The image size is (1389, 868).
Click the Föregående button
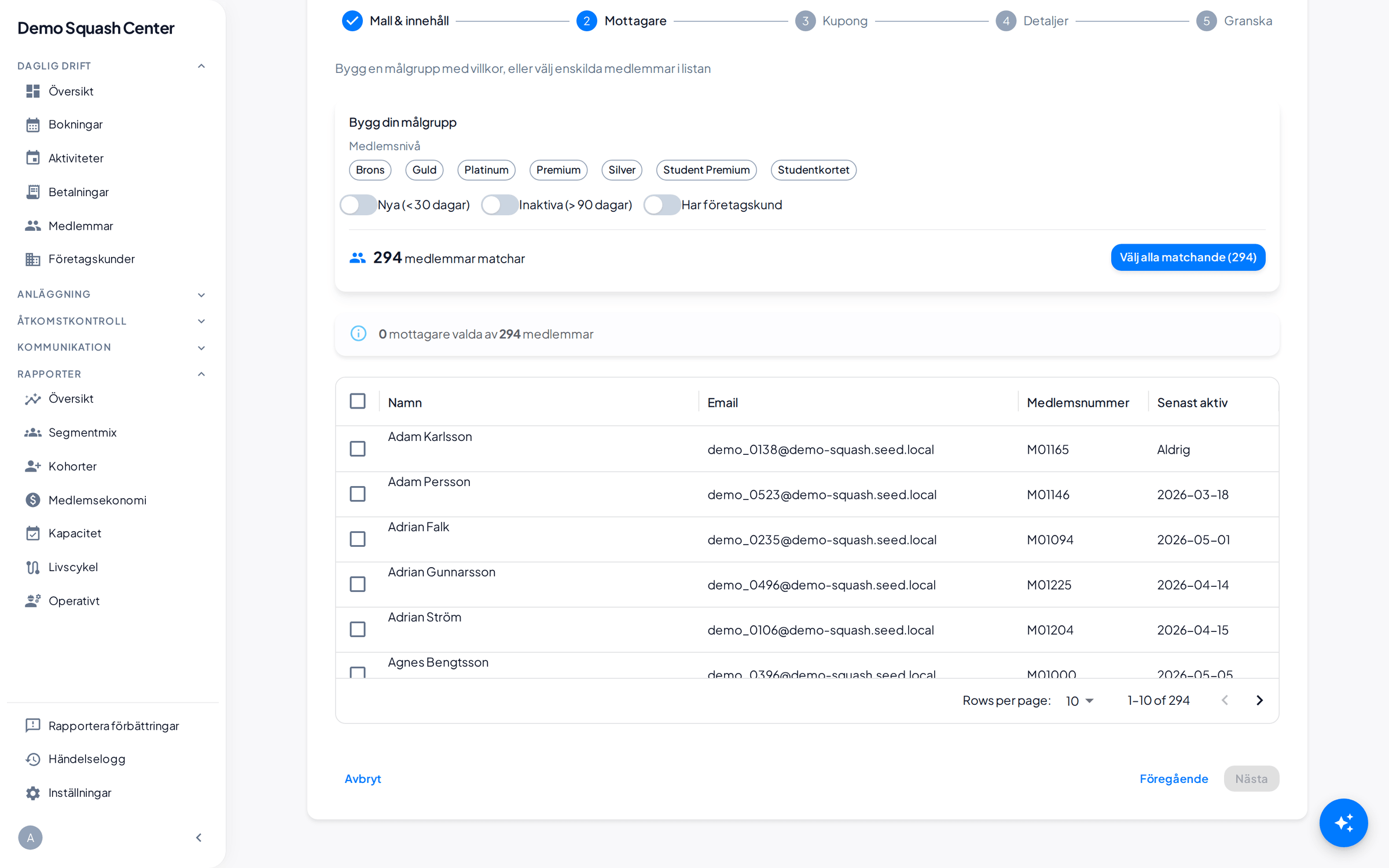(x=1174, y=778)
